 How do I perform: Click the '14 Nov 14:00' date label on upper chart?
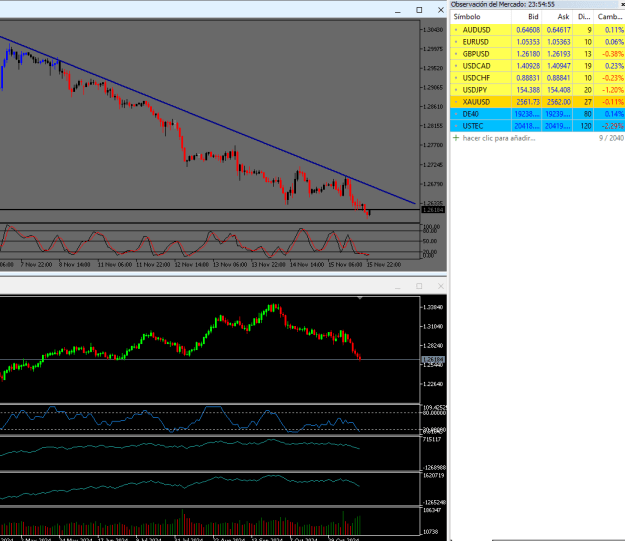pyautogui.click(x=307, y=264)
